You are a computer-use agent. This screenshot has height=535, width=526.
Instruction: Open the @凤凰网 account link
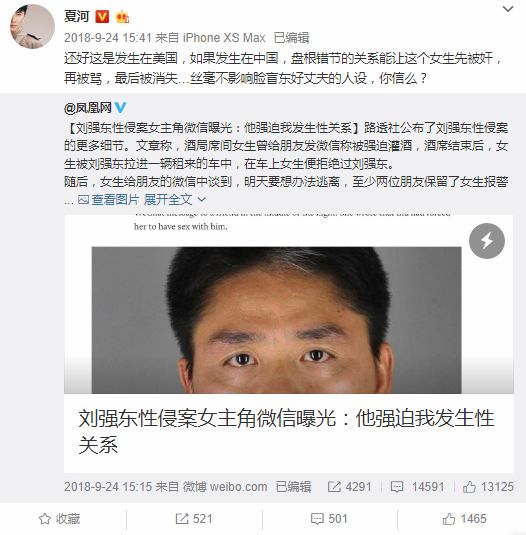(x=88, y=108)
